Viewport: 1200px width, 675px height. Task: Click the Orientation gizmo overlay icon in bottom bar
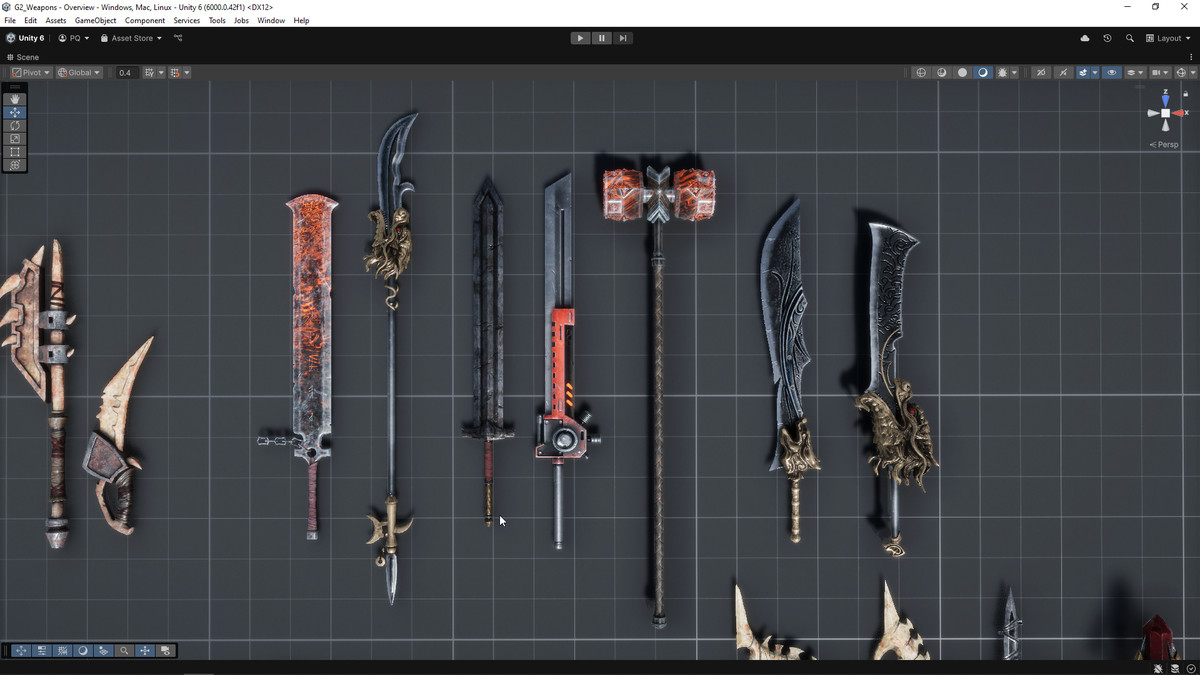[x=145, y=650]
